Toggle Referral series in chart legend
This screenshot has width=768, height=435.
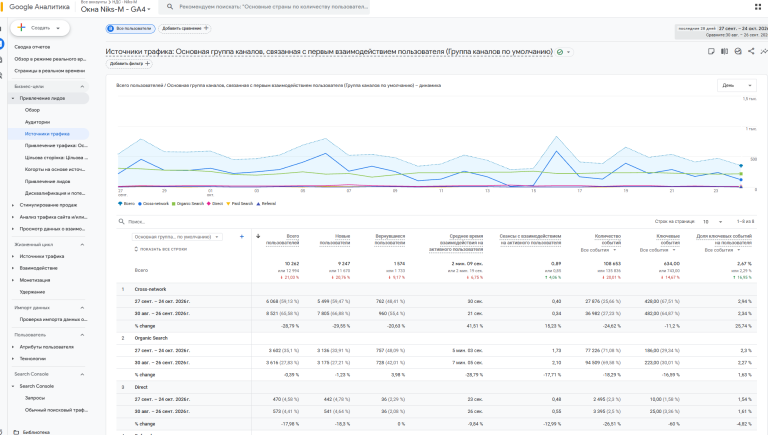click(266, 204)
